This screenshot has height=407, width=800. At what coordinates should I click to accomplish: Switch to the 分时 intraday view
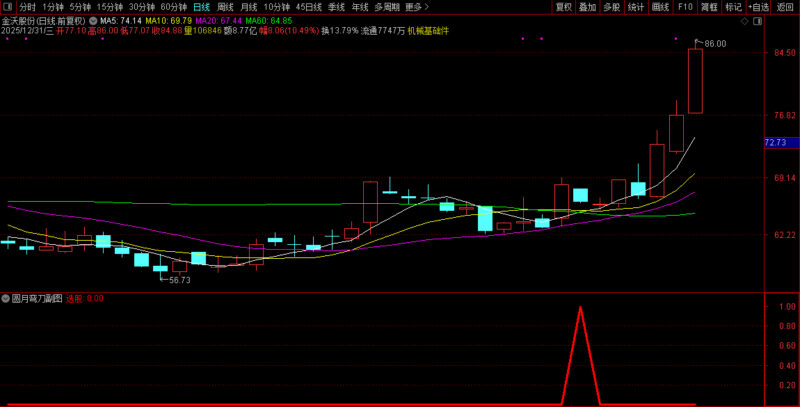[x=27, y=6]
